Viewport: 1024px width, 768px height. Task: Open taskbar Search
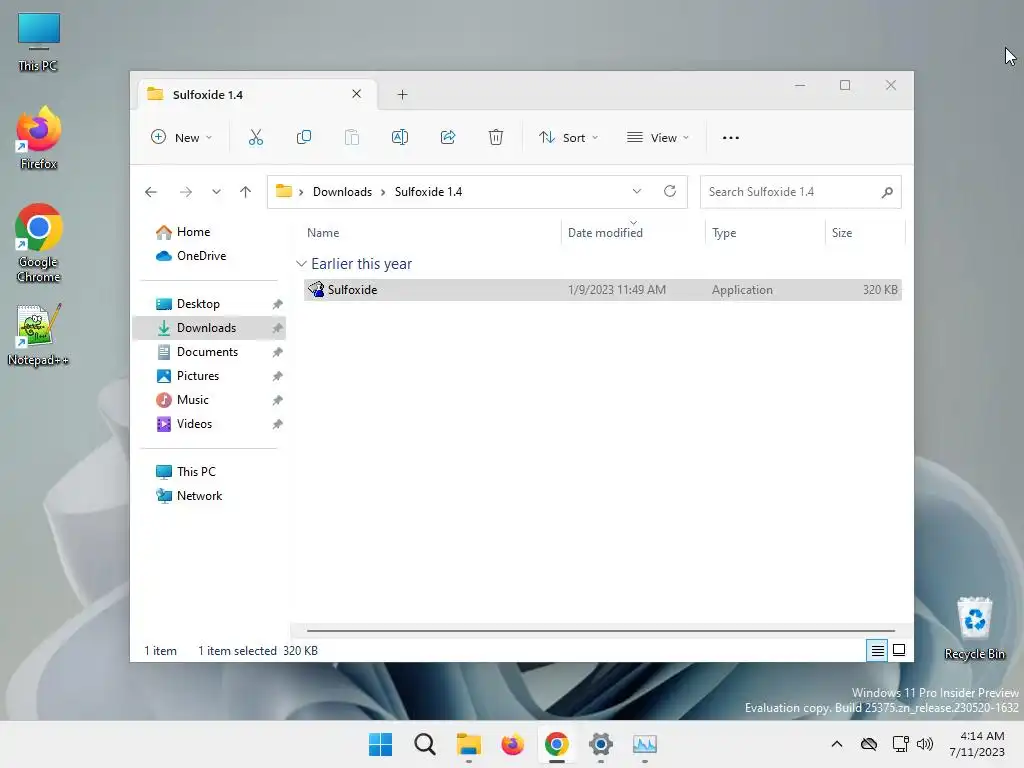424,744
